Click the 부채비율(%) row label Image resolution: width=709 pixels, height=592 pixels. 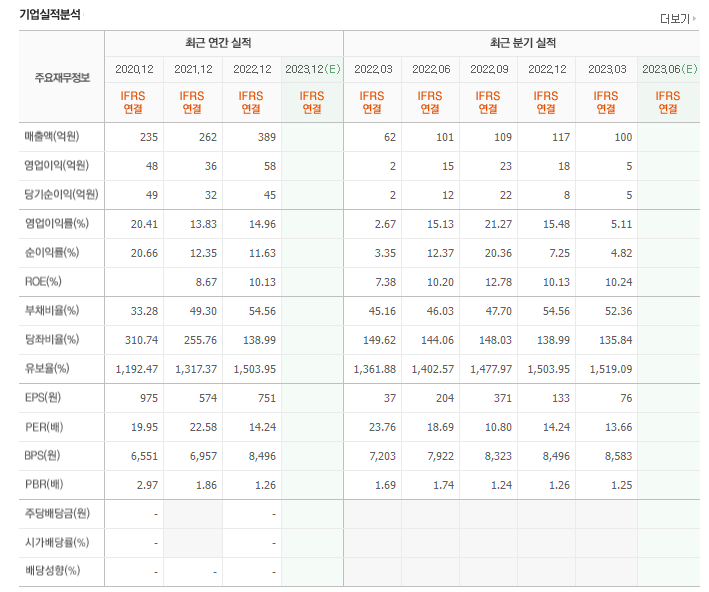click(x=52, y=311)
